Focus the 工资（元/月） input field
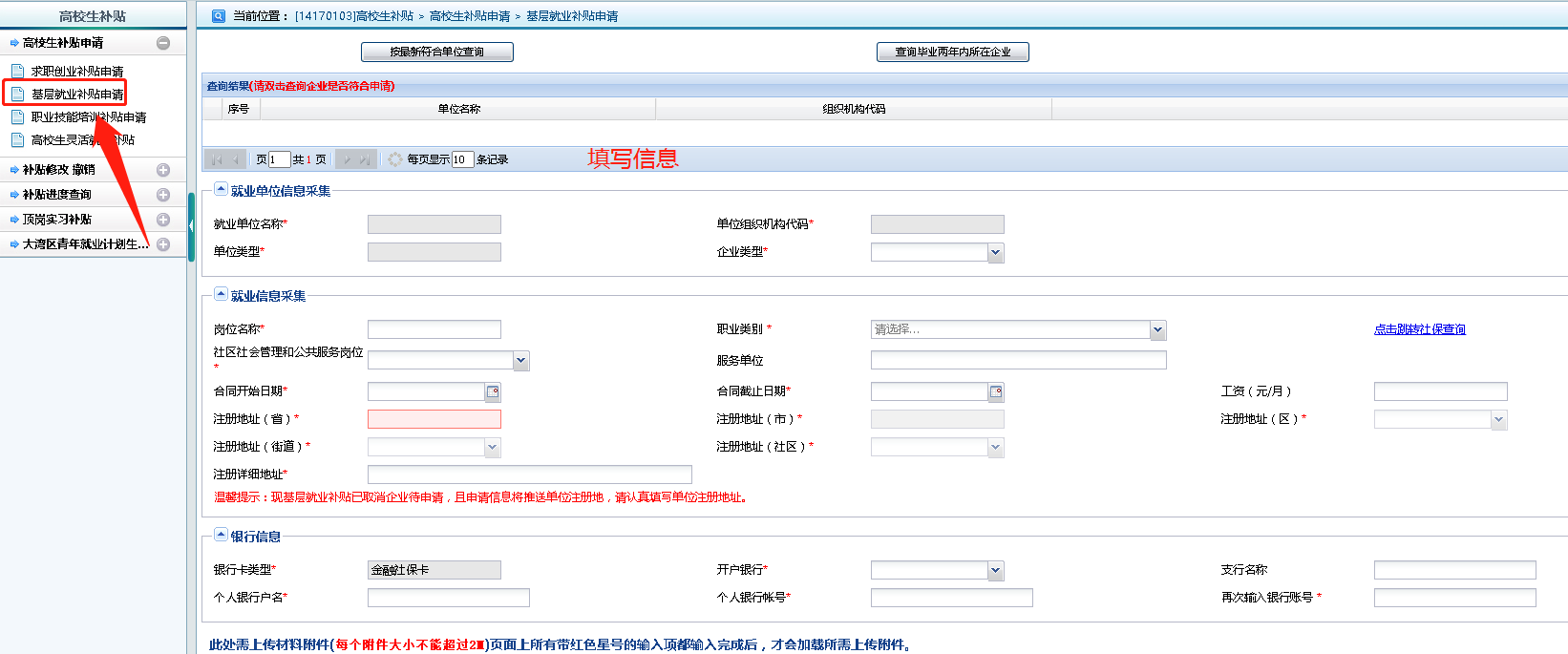The image size is (1568, 654). tap(1441, 391)
